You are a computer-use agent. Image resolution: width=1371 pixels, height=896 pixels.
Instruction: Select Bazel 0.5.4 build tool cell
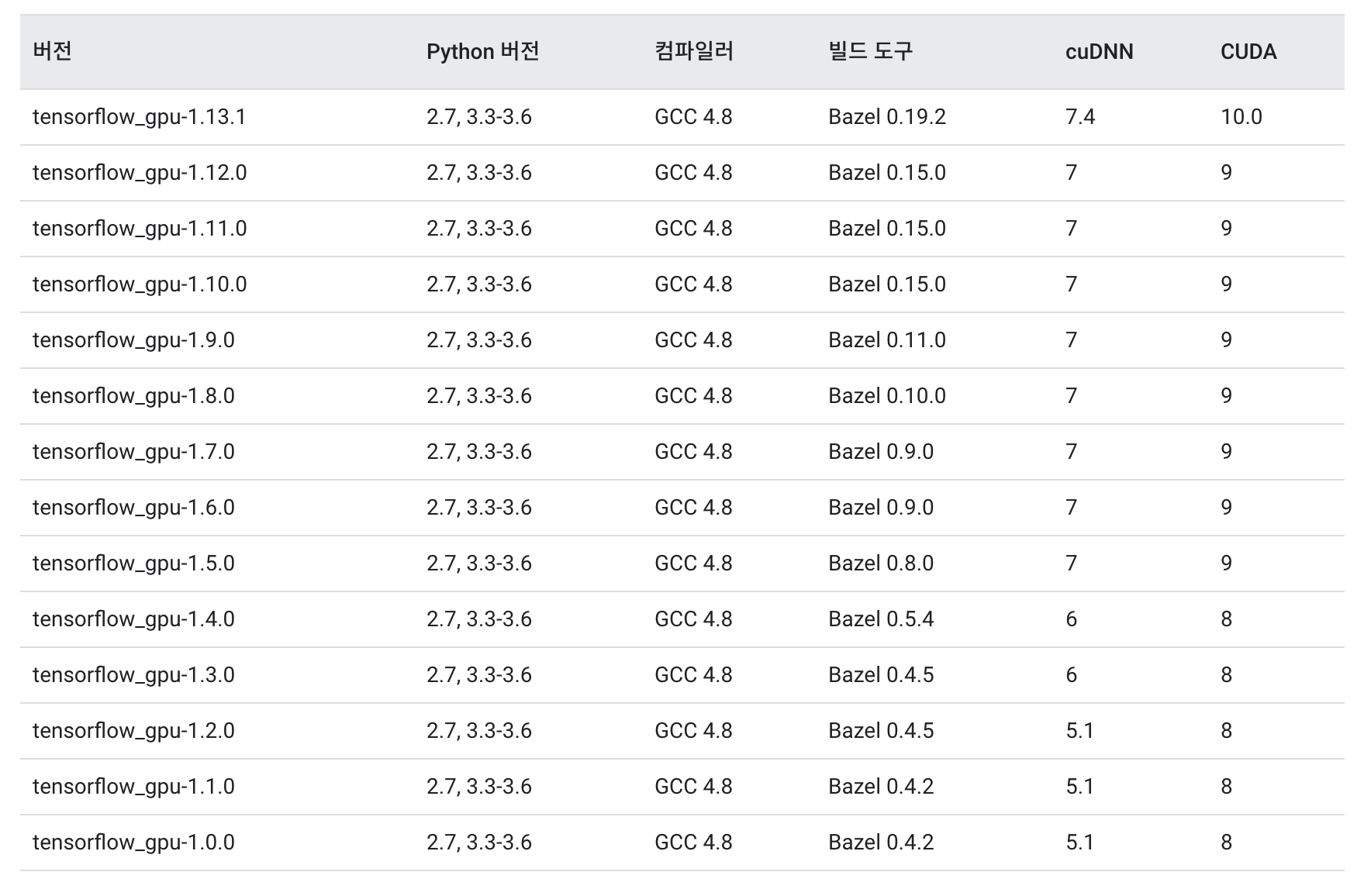coord(881,619)
